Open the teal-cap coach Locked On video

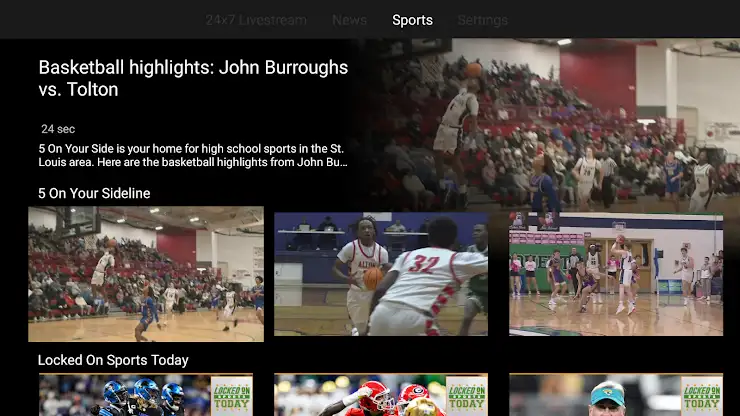click(x=616, y=395)
